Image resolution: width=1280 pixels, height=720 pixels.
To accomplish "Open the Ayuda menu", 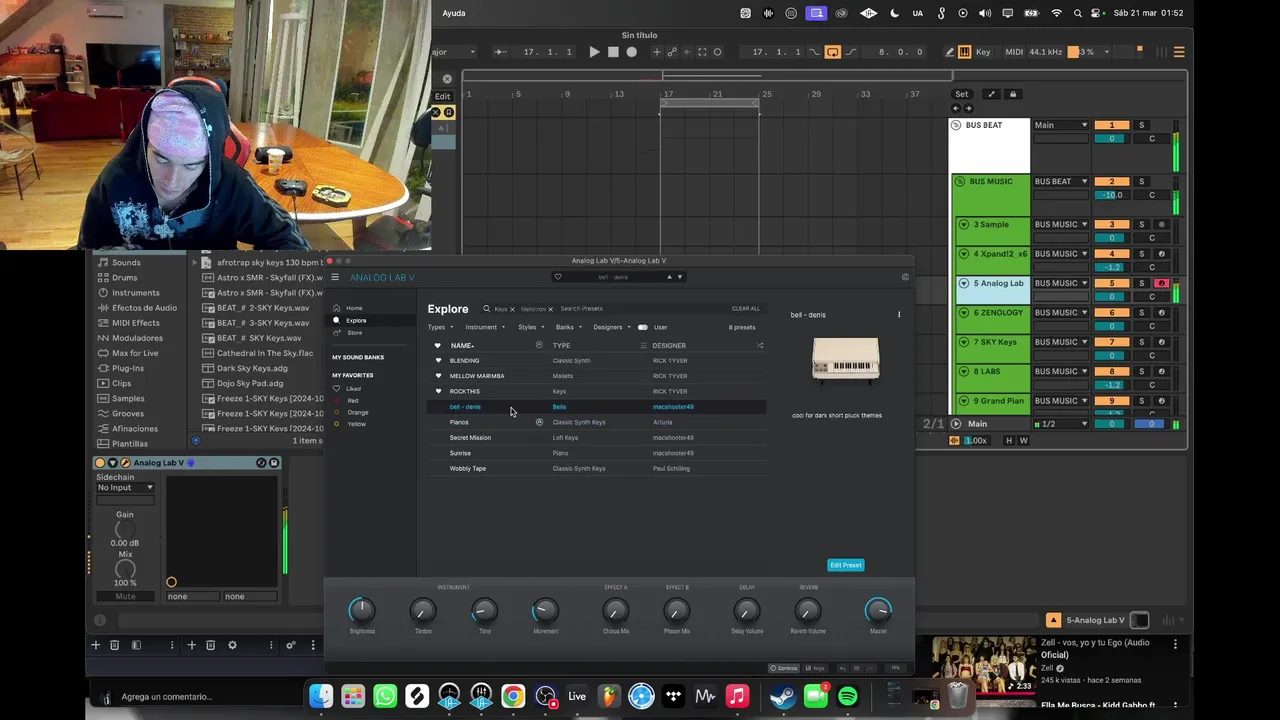I will [x=454, y=13].
